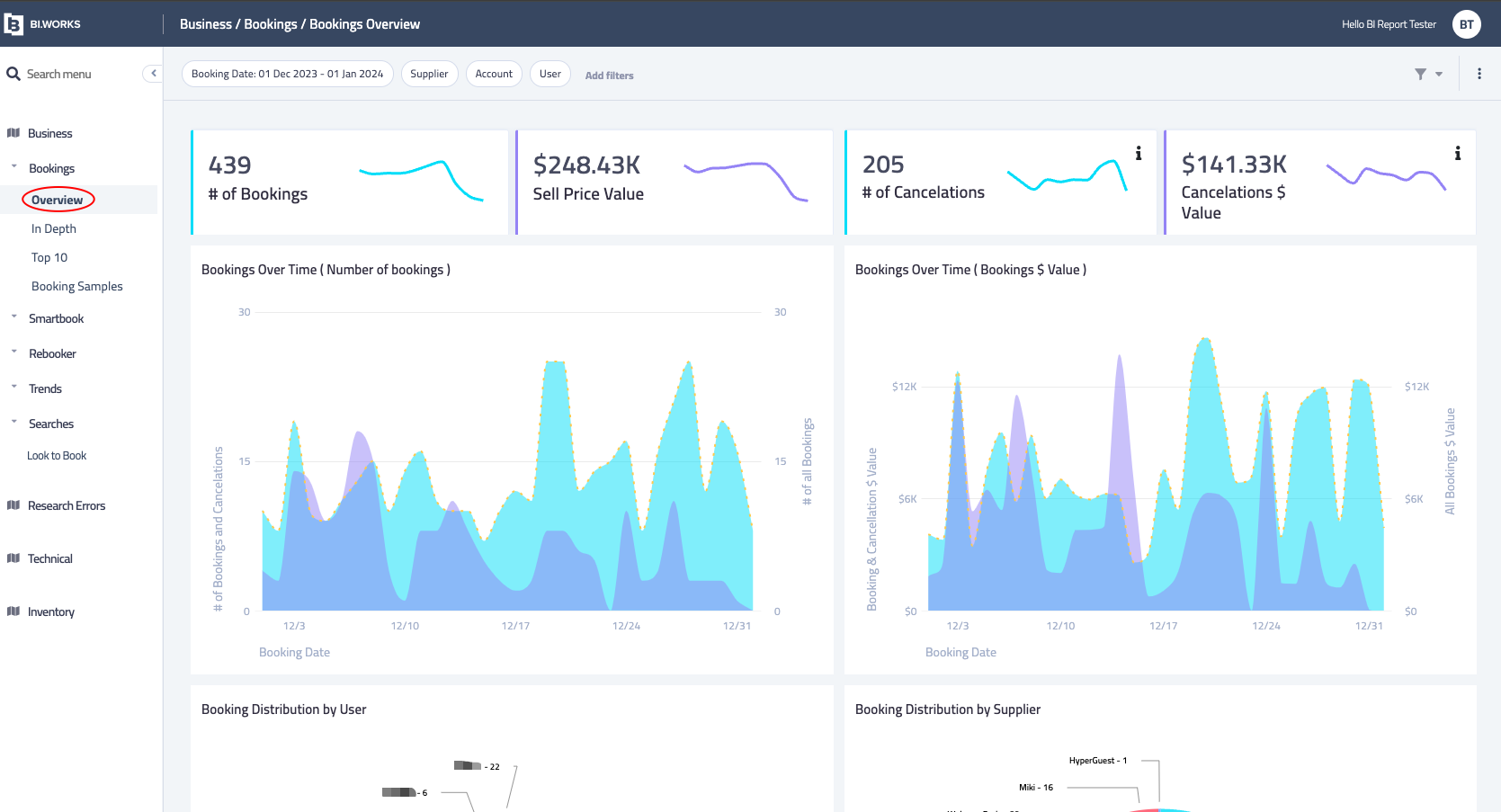This screenshot has width=1501, height=812.
Task: Click Bookings in the breadcrumb
Action: point(271,24)
